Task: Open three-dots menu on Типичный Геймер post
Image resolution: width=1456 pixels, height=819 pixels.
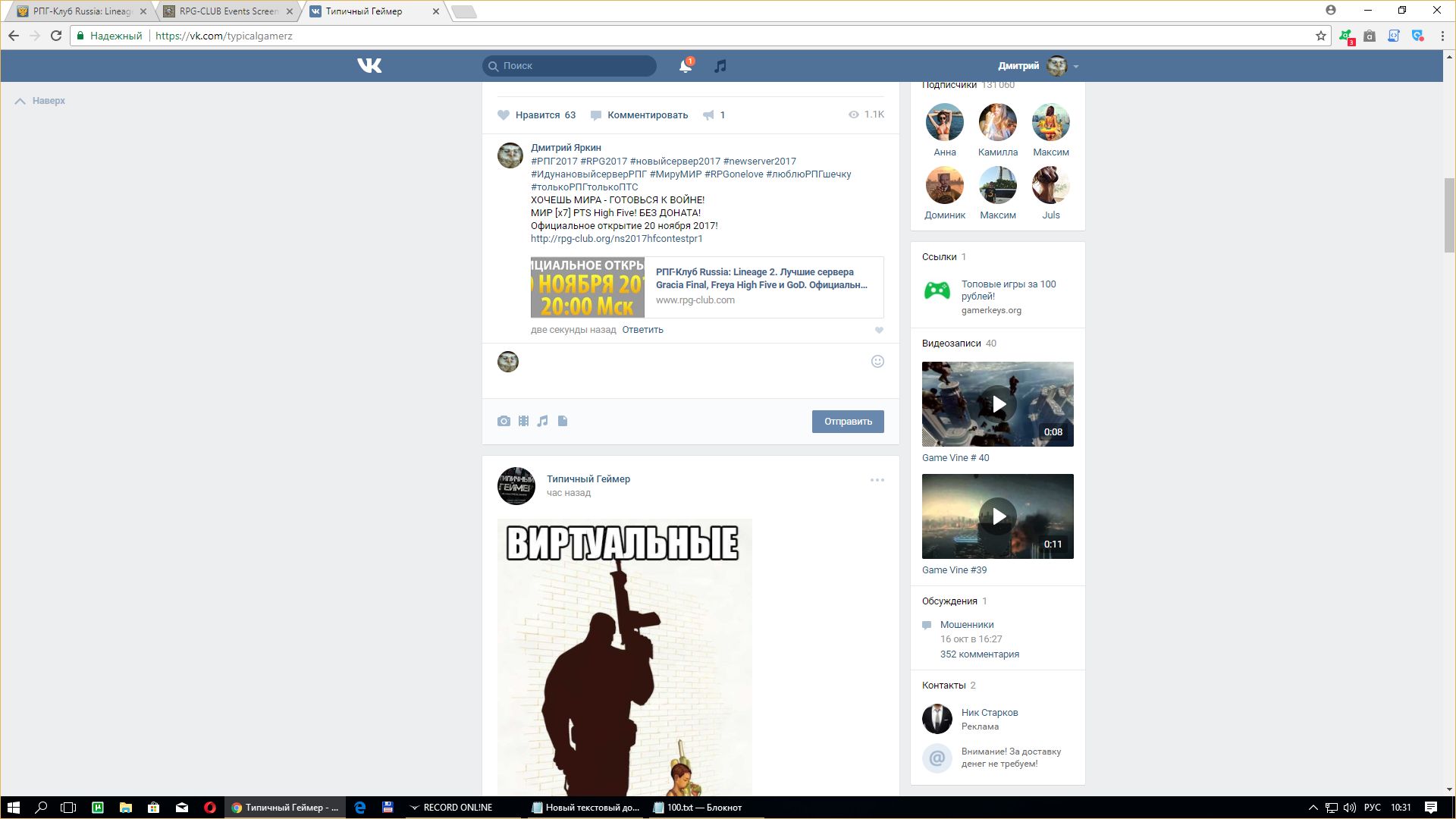Action: [x=877, y=480]
